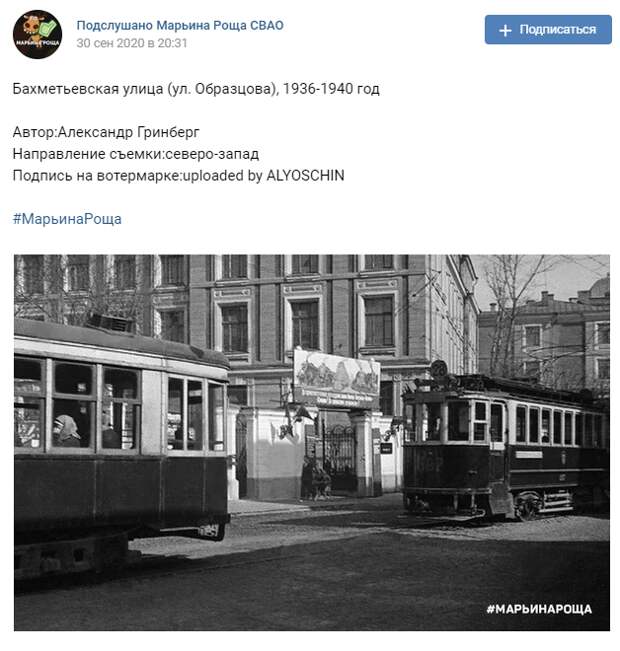The image size is (620, 651).
Task: Open the #МарьинаРоща hashtag link
Action: (67, 219)
